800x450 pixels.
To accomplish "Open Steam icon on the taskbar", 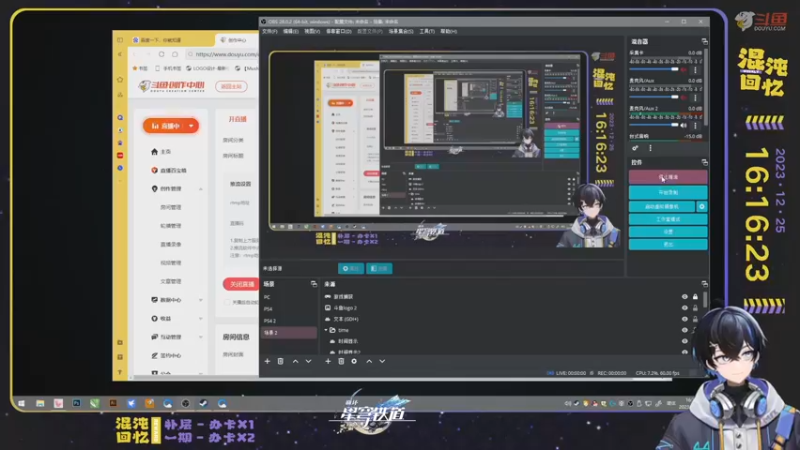I will (x=203, y=403).
